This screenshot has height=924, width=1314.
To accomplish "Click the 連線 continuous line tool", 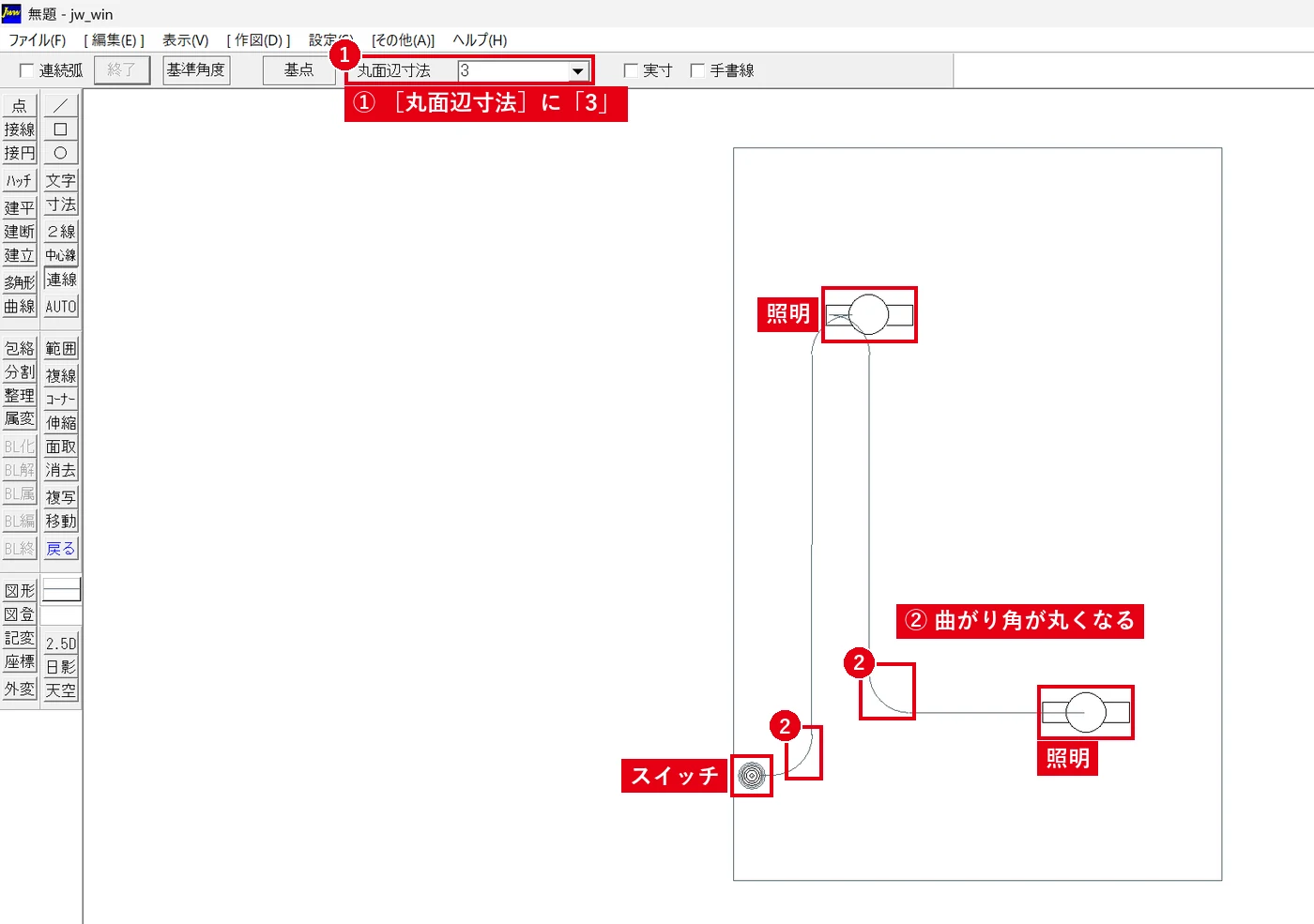I will pos(61,280).
